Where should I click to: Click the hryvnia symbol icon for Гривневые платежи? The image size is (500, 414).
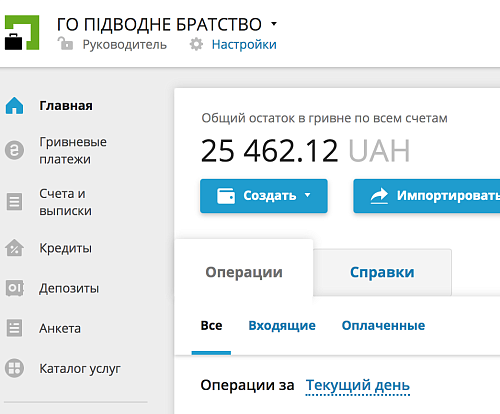[x=14, y=150]
